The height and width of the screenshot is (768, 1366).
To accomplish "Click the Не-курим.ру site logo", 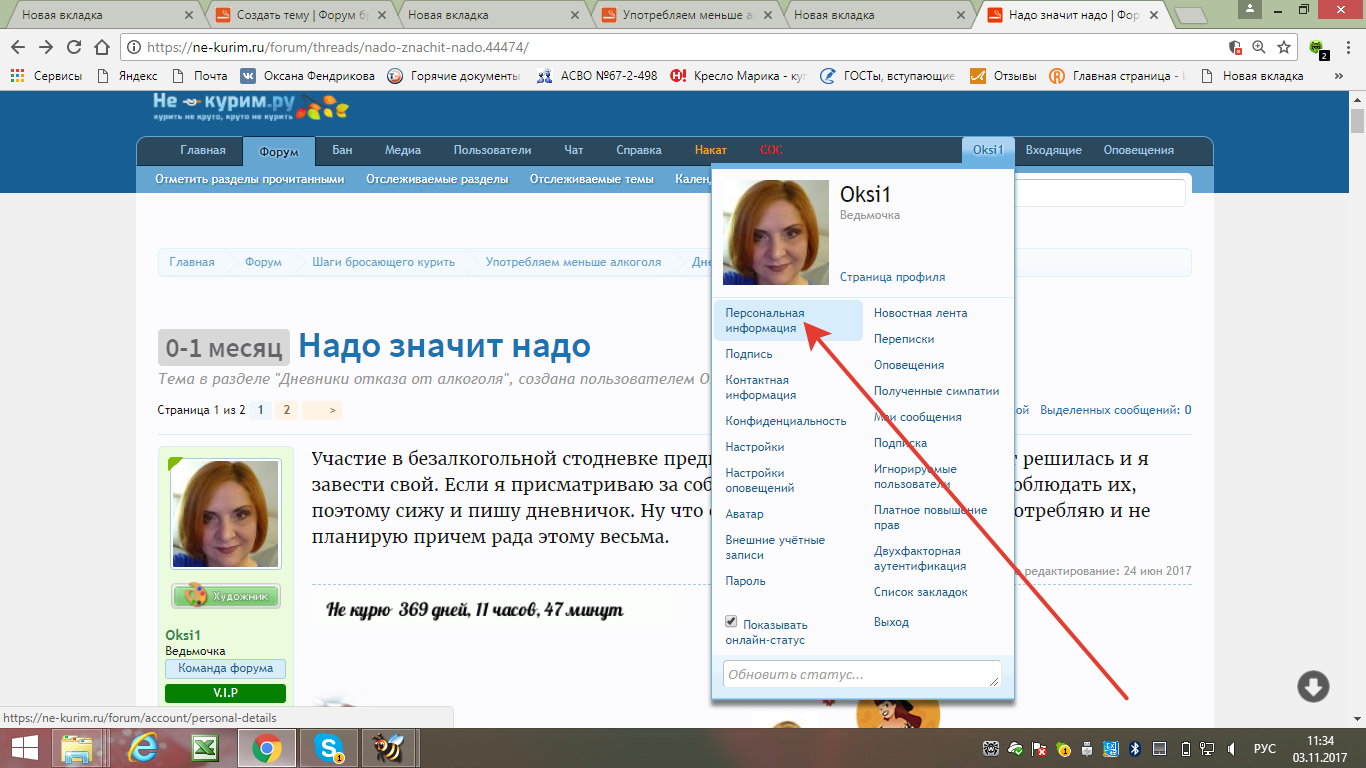I will pos(250,108).
